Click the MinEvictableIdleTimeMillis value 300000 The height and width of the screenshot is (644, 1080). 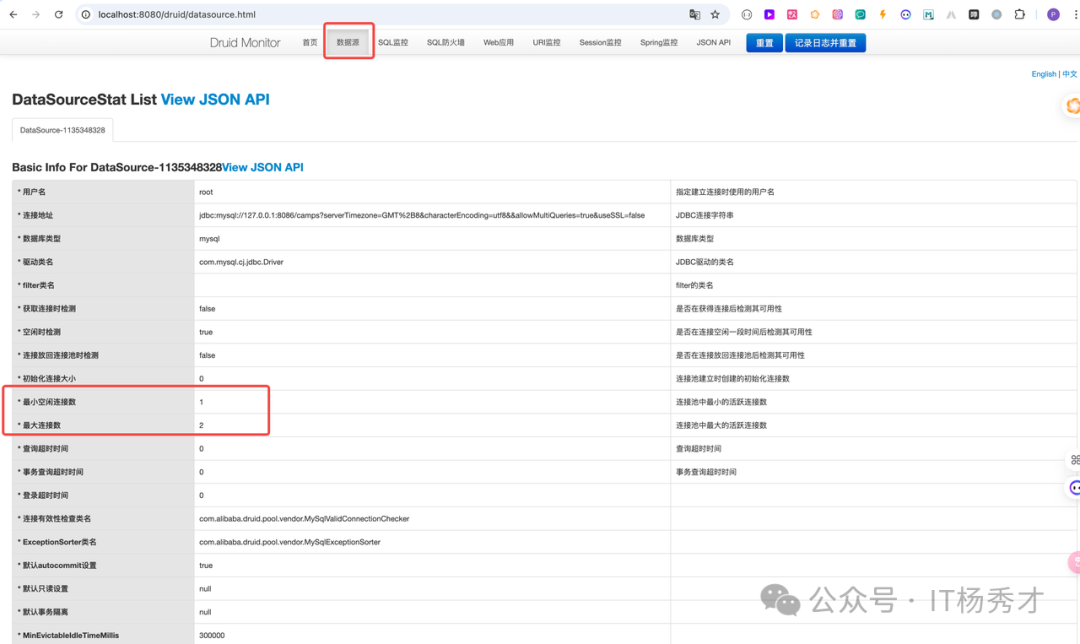point(211,635)
